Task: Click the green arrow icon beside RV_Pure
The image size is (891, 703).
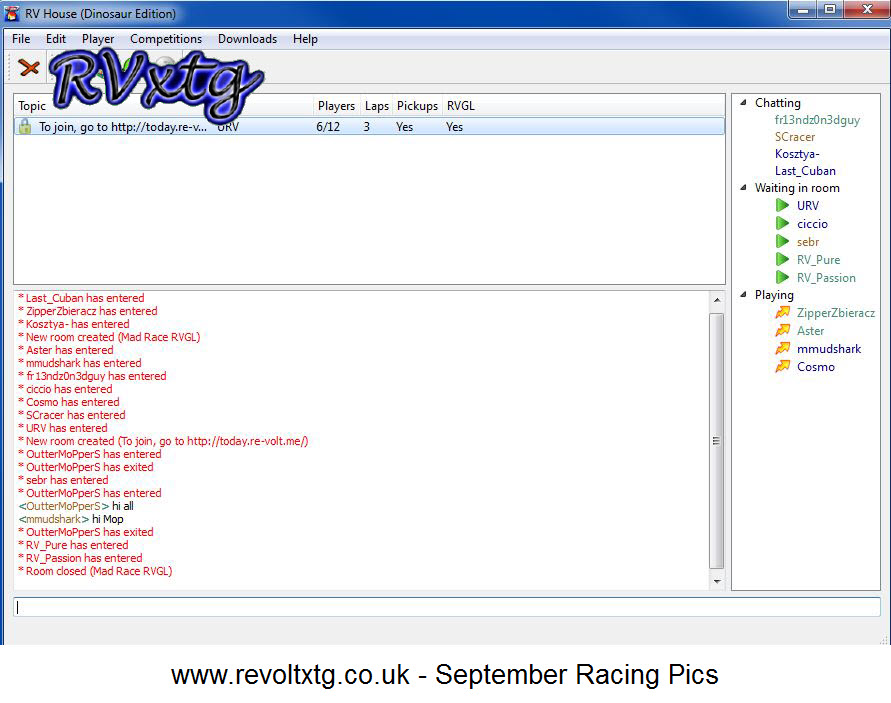Action: [x=782, y=260]
